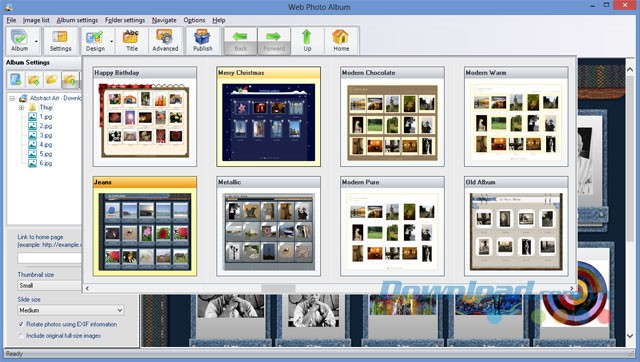Open the File menu

[11, 20]
